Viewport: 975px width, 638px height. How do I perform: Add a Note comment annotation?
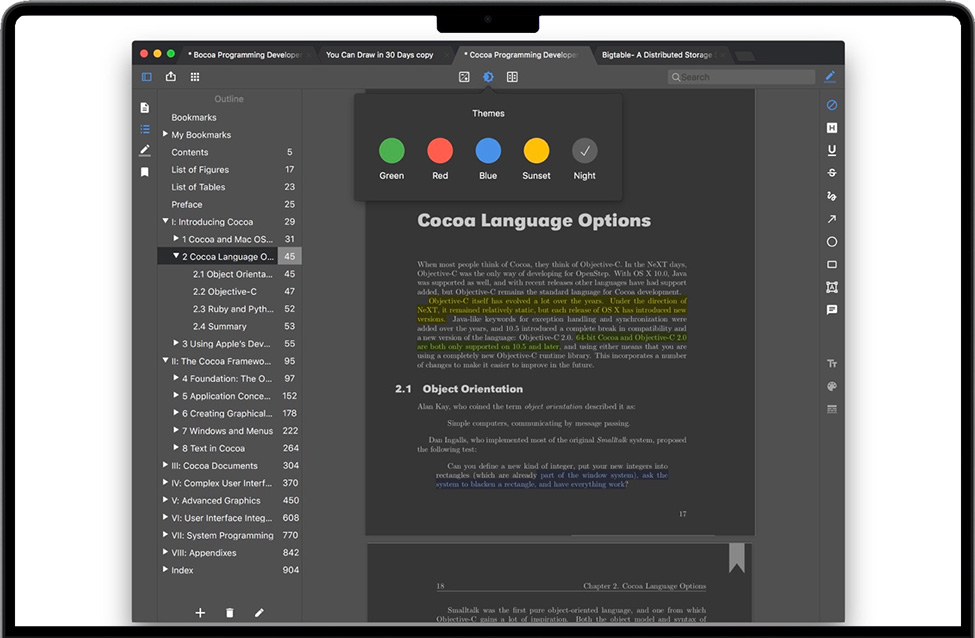tap(832, 310)
